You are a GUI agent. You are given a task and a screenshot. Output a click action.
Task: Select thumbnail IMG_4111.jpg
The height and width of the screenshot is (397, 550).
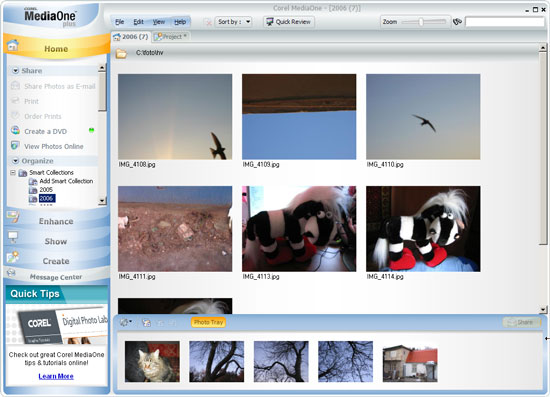[x=175, y=229]
